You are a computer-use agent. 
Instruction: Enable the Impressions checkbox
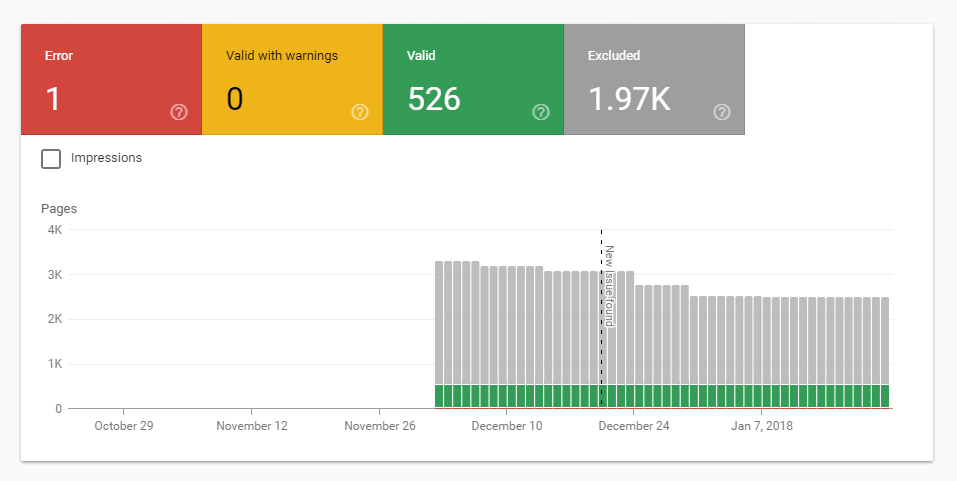pyautogui.click(x=51, y=158)
